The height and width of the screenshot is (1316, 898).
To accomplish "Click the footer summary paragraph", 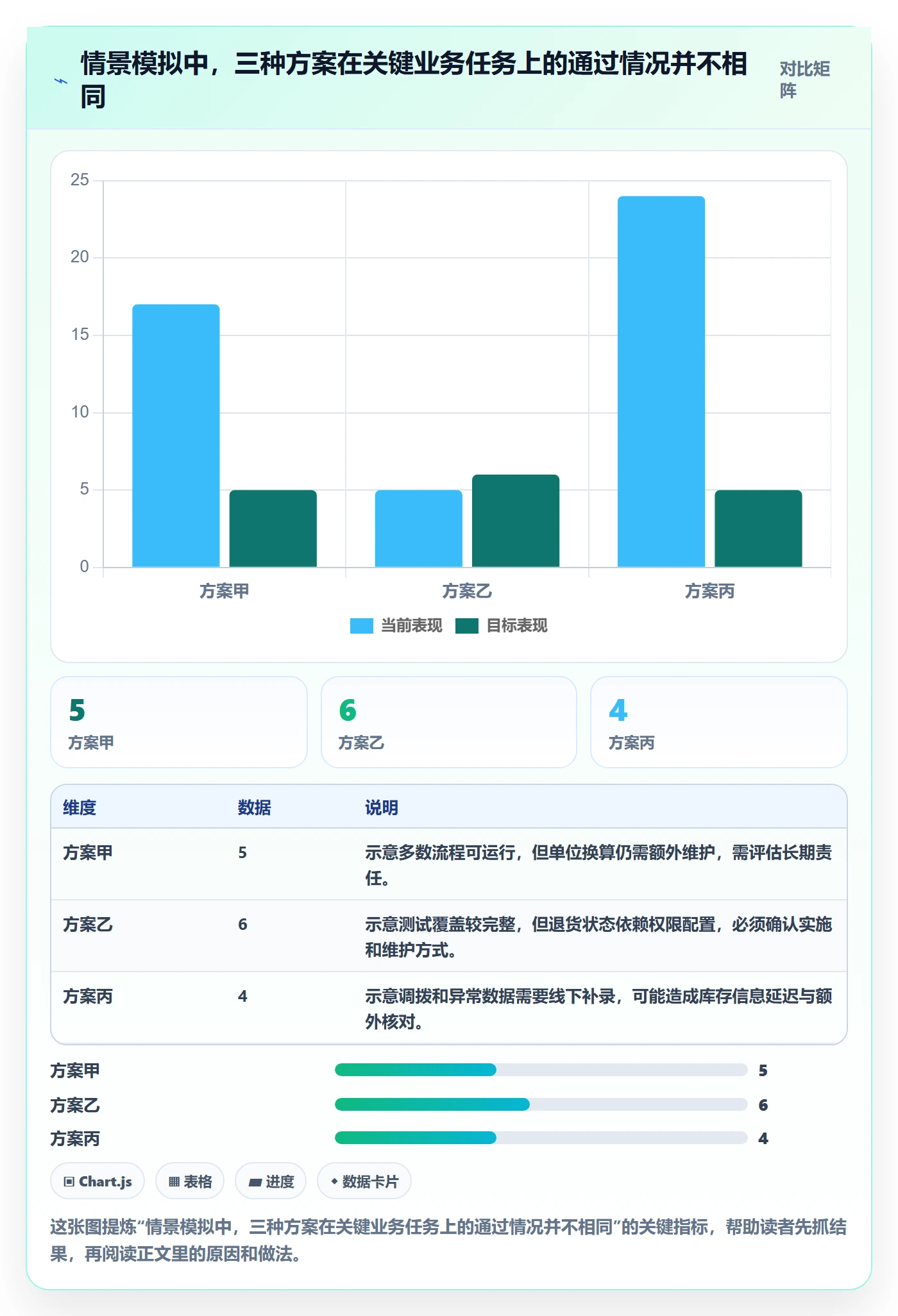I will pyautogui.click(x=448, y=1240).
